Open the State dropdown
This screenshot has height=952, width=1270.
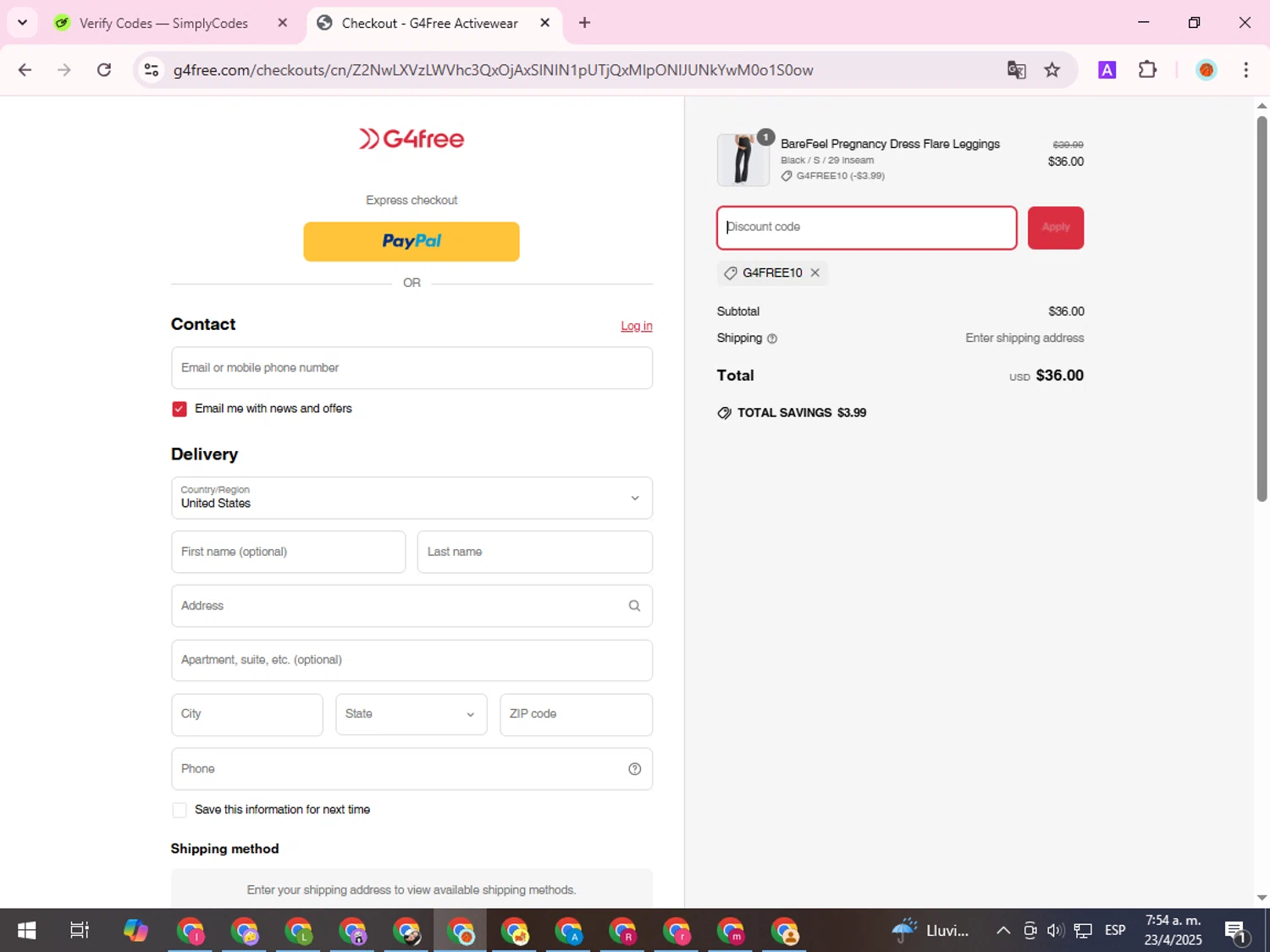coord(411,714)
